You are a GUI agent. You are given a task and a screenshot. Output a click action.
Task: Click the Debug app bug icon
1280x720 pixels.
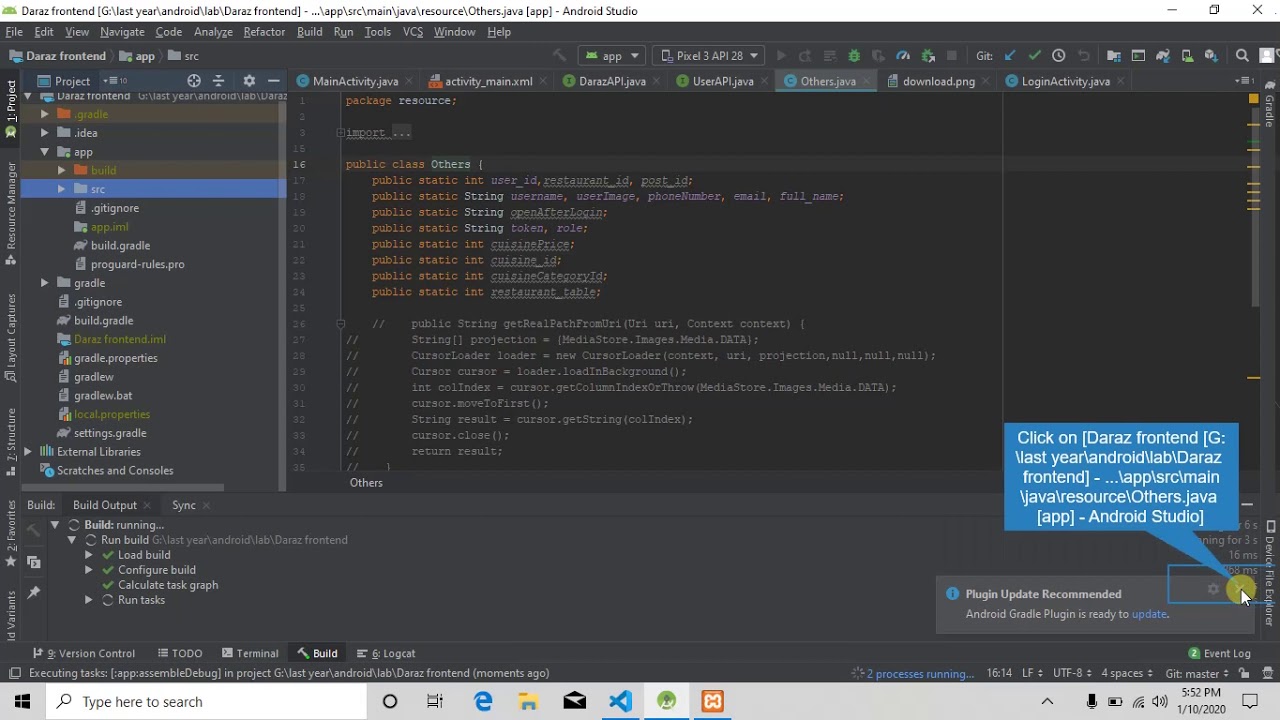pyautogui.click(x=854, y=56)
